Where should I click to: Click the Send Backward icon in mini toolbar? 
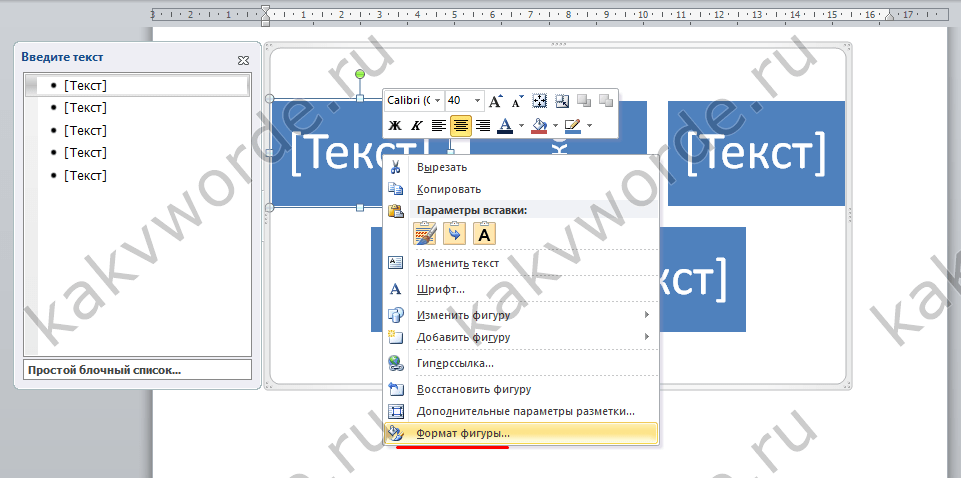click(606, 101)
